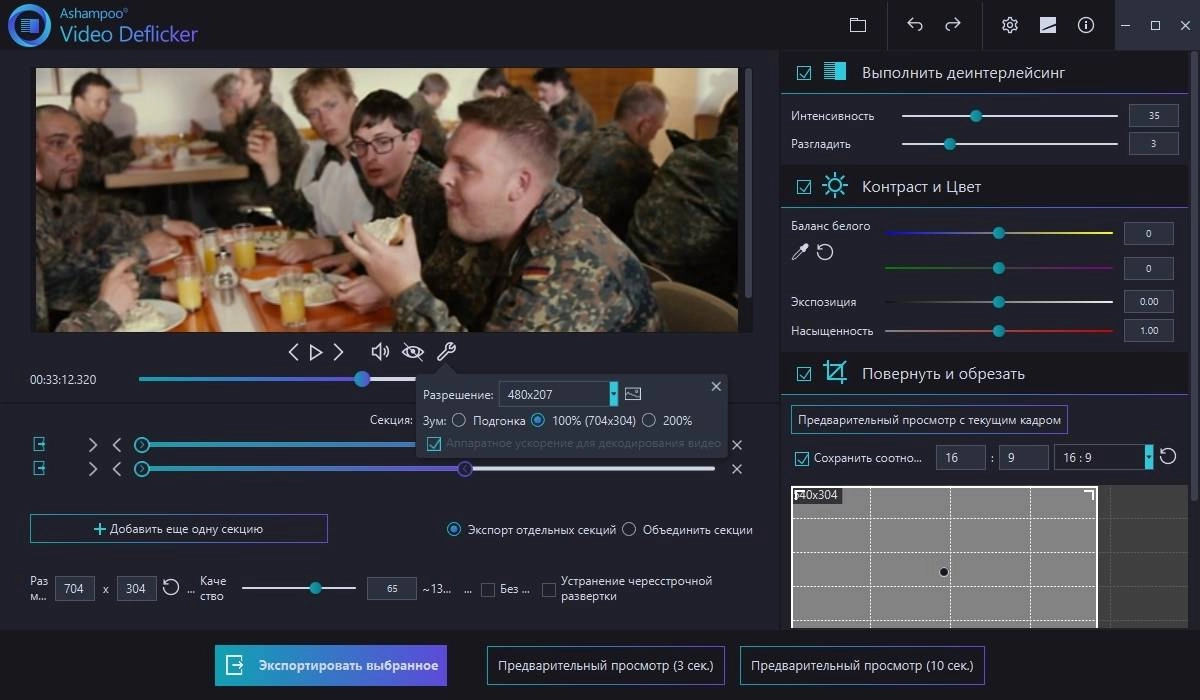Screen dimensions: 1200x700
Task: Open the settings gear
Action: [1010, 25]
